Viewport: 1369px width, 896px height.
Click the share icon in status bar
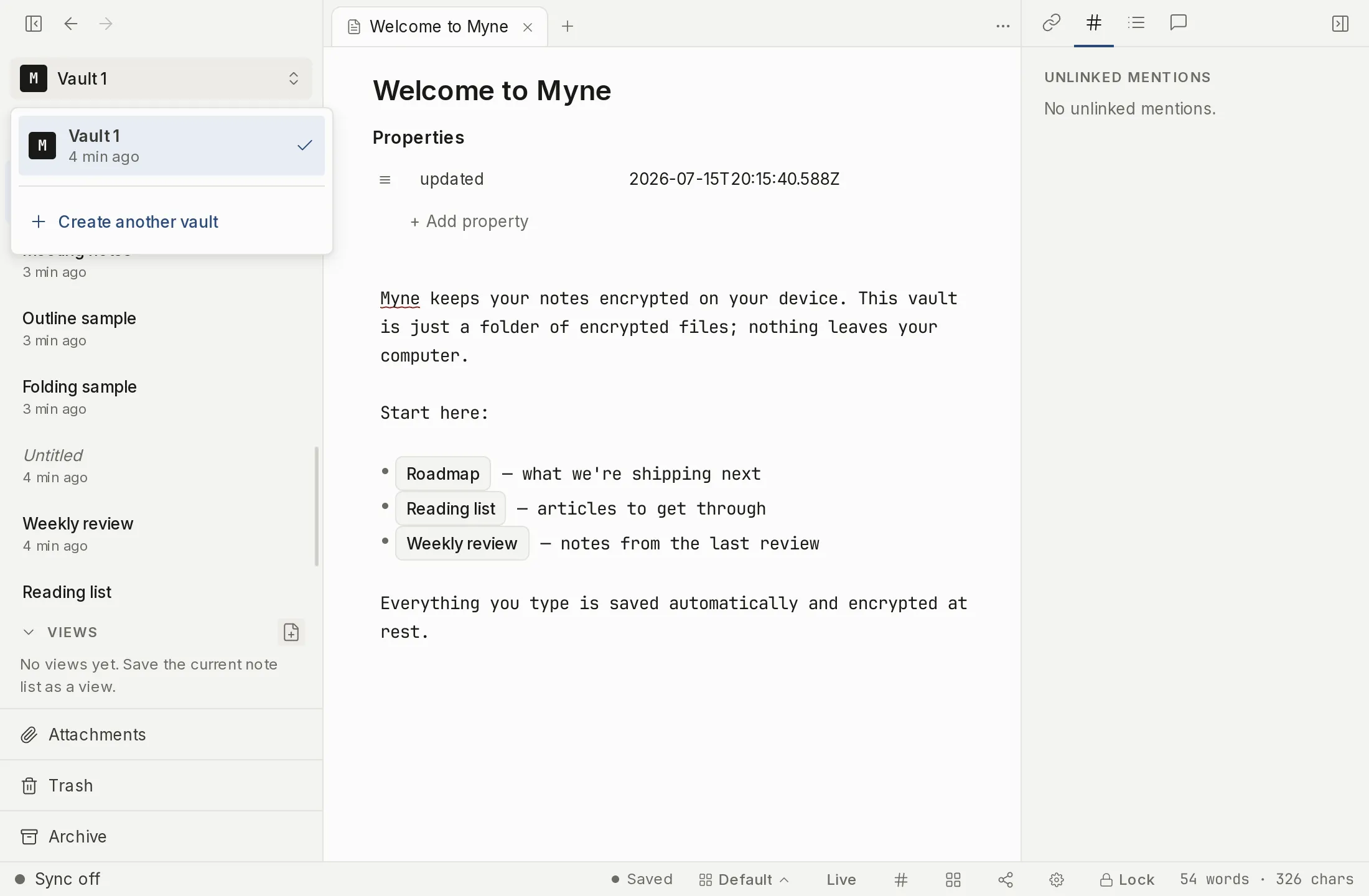point(1006,880)
